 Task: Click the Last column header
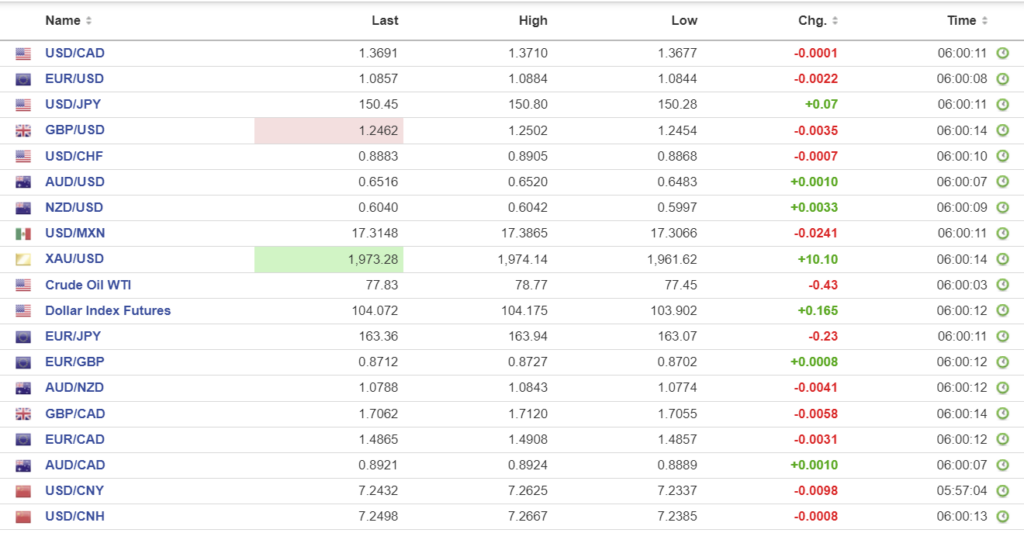(x=384, y=21)
